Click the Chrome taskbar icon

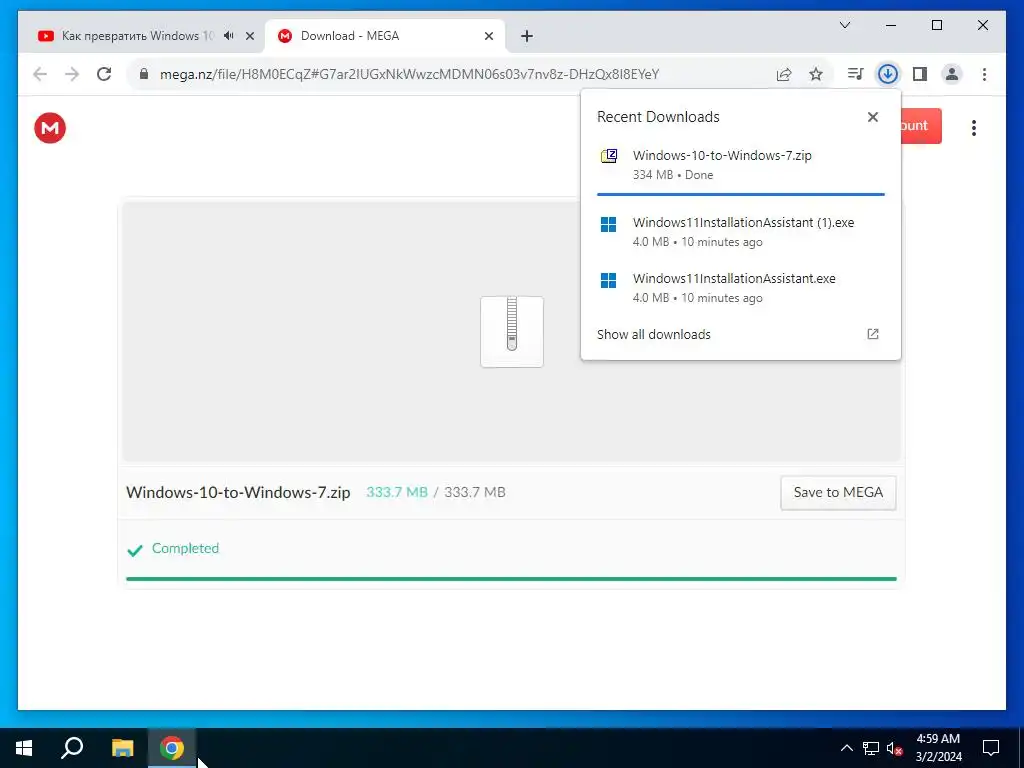point(172,748)
